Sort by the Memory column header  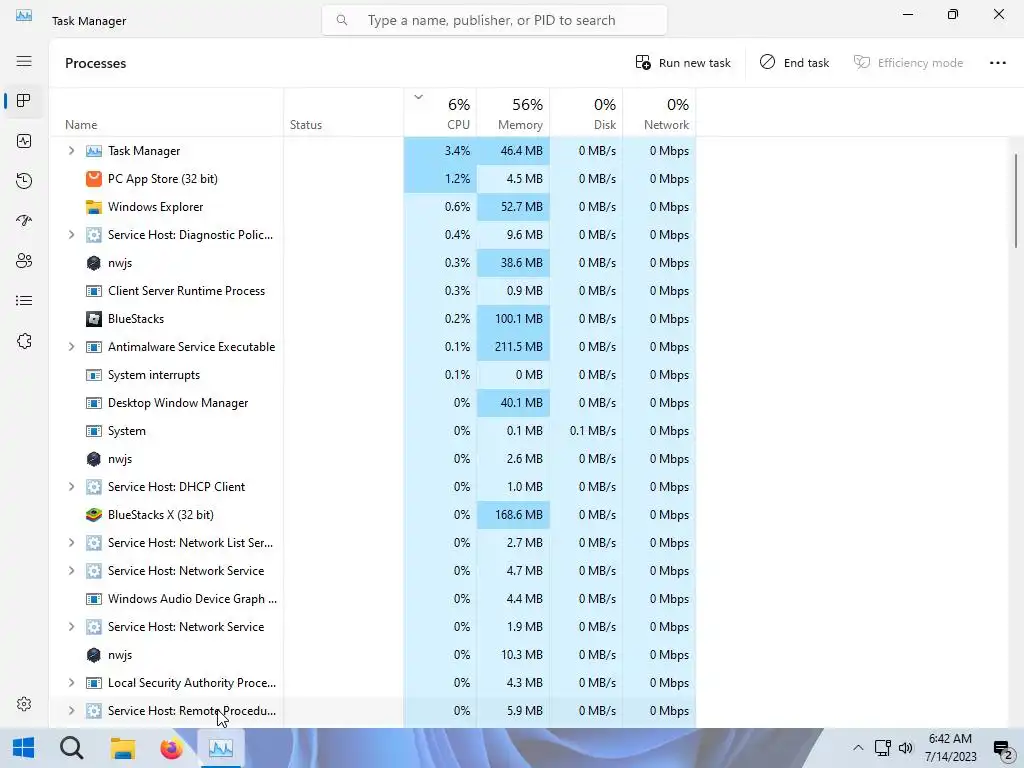point(513,112)
